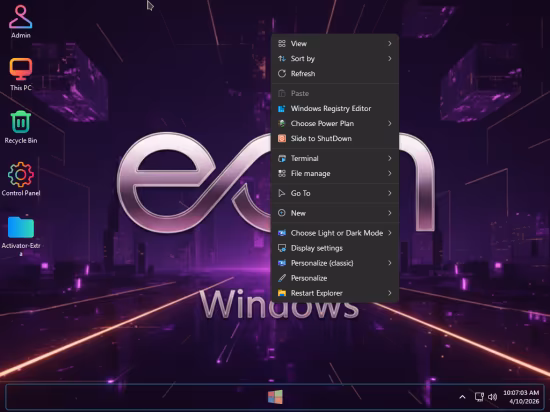550x412 pixels.
Task: Expand the View submenu arrow
Action: point(390,43)
